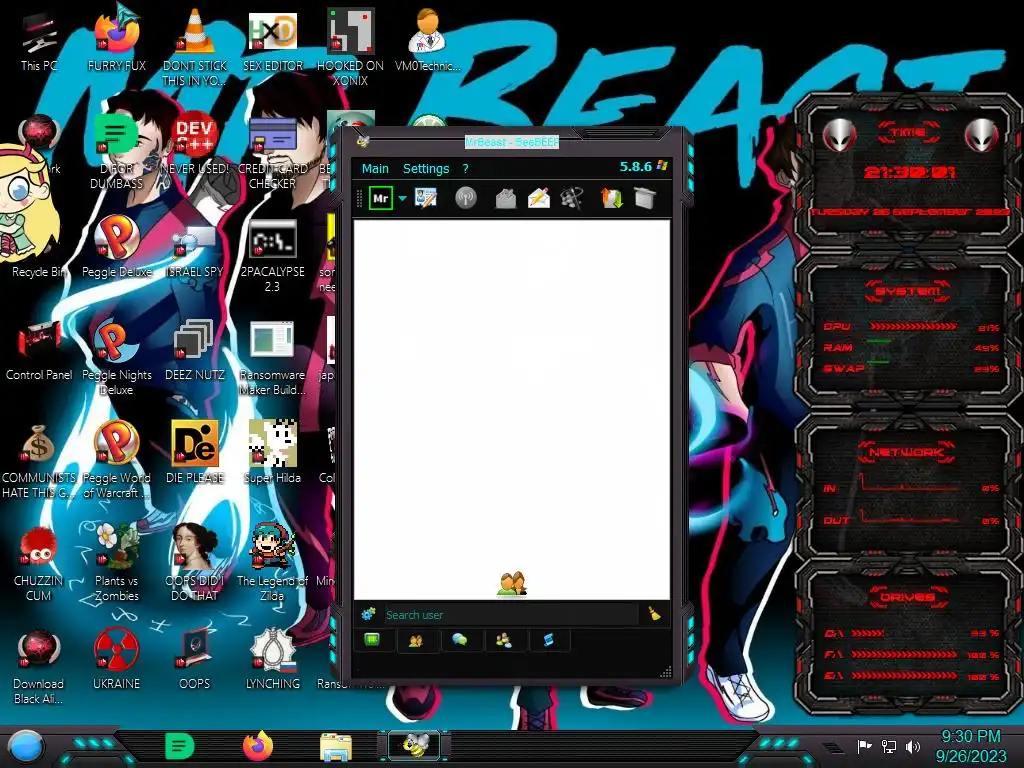Switch to the groups tab at bottom
The image size is (1024, 768).
504,640
